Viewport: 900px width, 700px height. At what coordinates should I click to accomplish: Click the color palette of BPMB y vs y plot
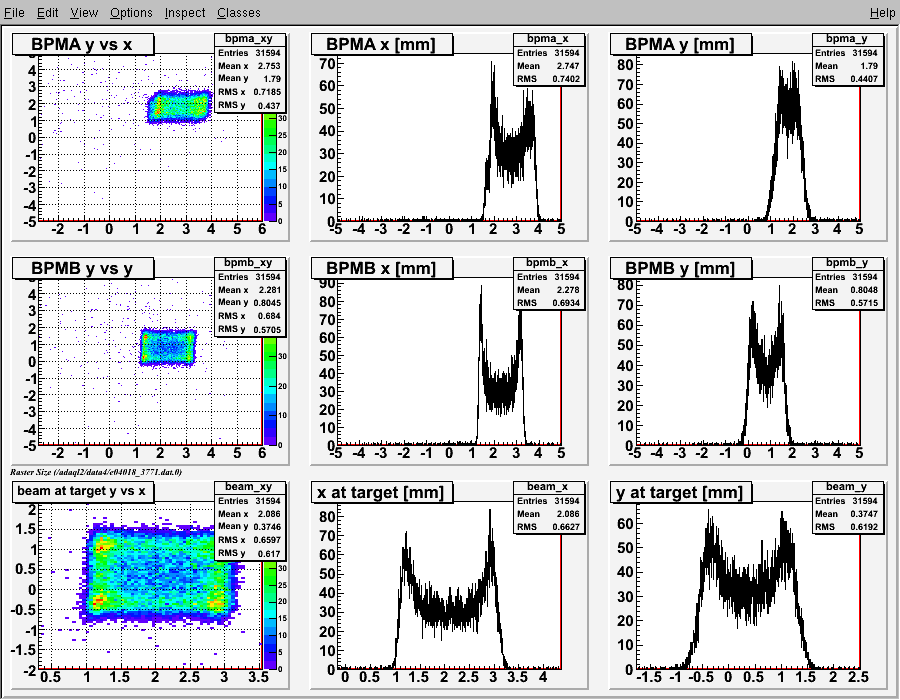270,390
